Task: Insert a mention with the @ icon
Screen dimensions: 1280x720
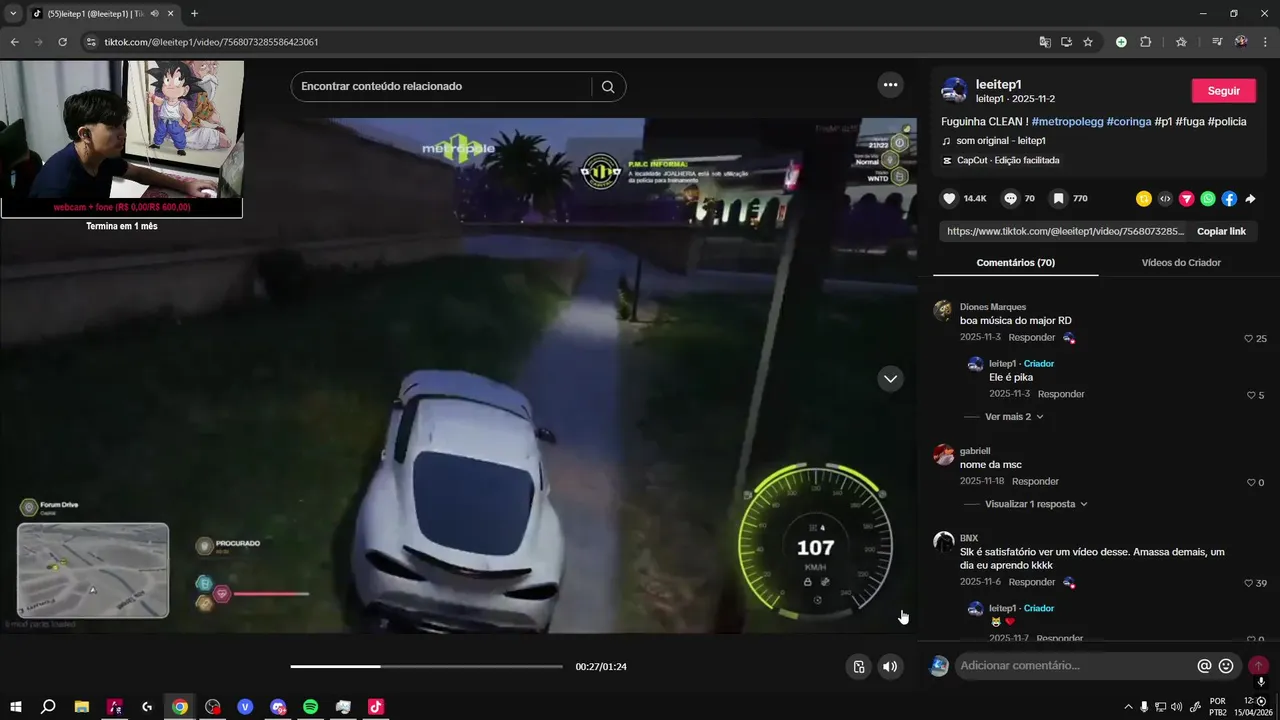Action: 1204,666
